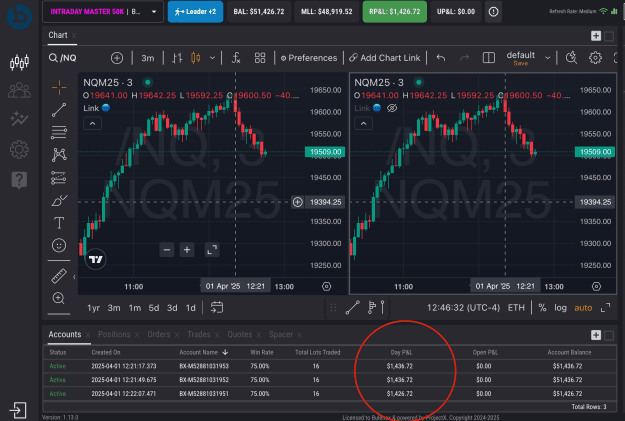This screenshot has height=421, width=625.
Task: Select the horizontal lines Fibonacci tool
Action: pos(59,132)
